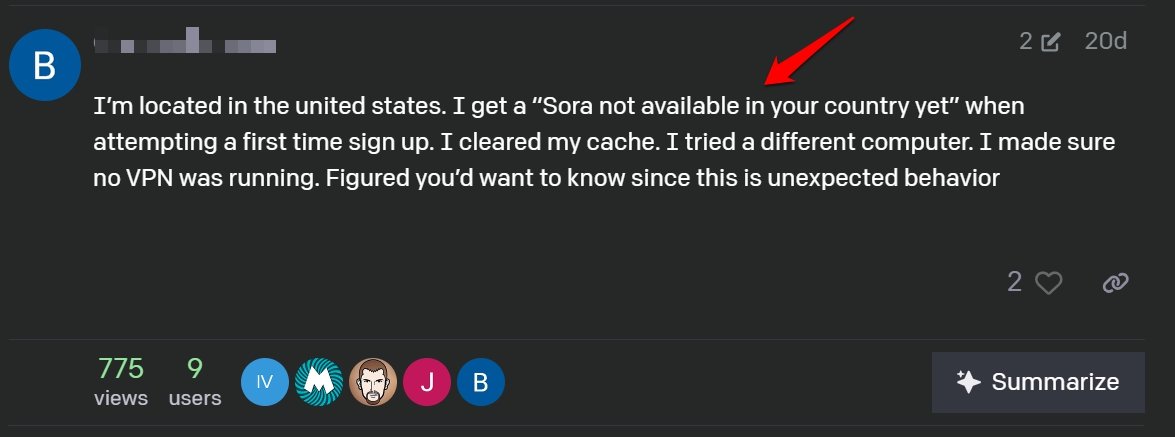1175x437 pixels.
Task: Open the IV user avatar
Action: pos(265,382)
